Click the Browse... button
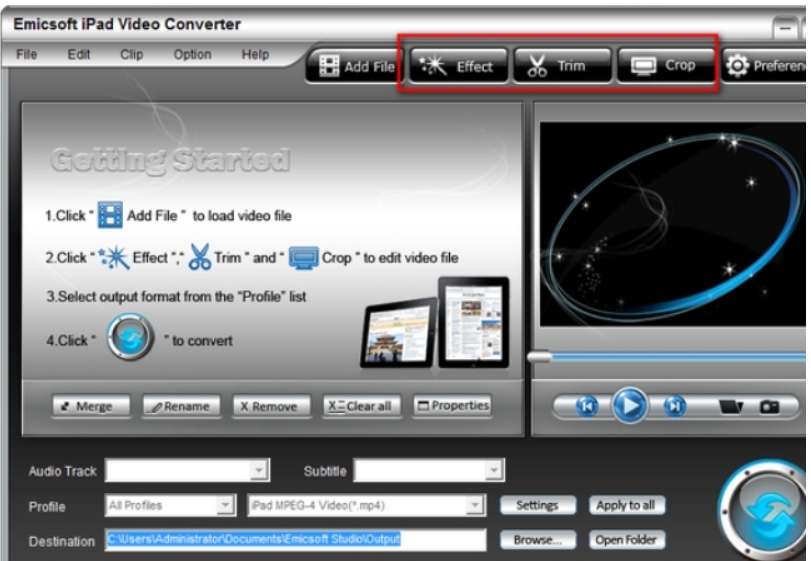Image resolution: width=811 pixels, height=561 pixels. (x=537, y=540)
